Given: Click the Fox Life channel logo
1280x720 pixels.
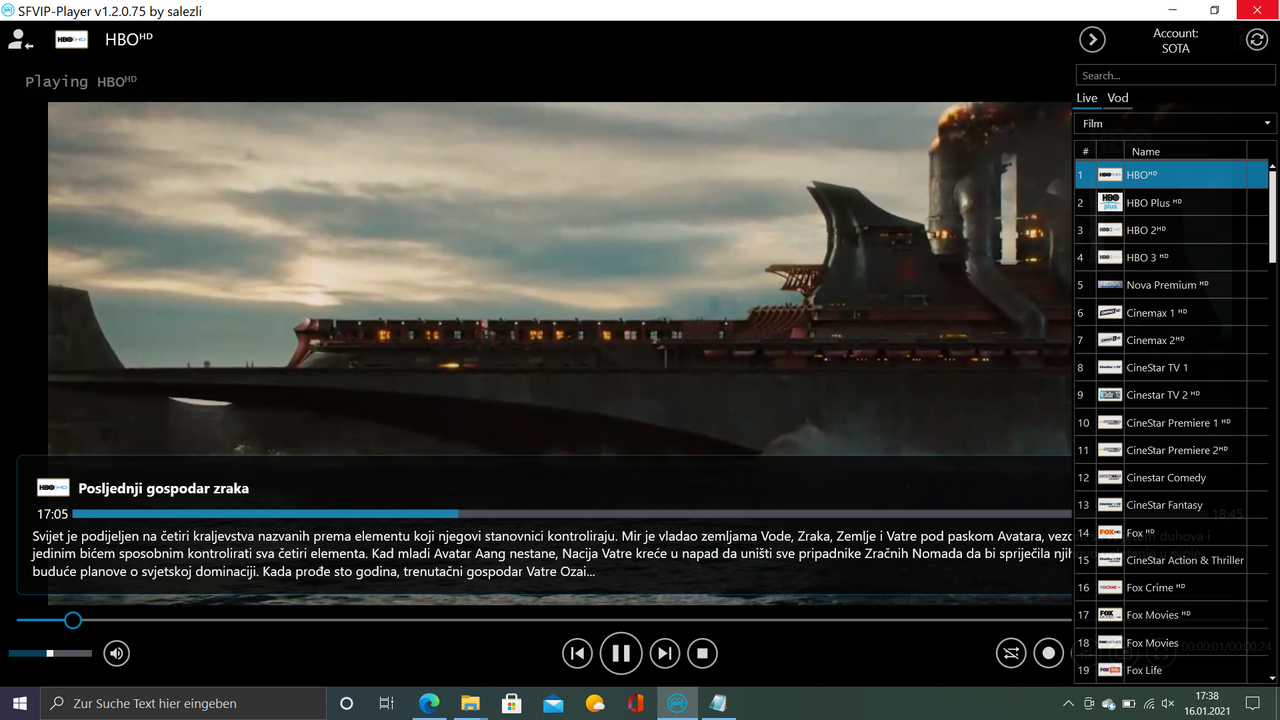Looking at the screenshot, I should [x=1110, y=670].
